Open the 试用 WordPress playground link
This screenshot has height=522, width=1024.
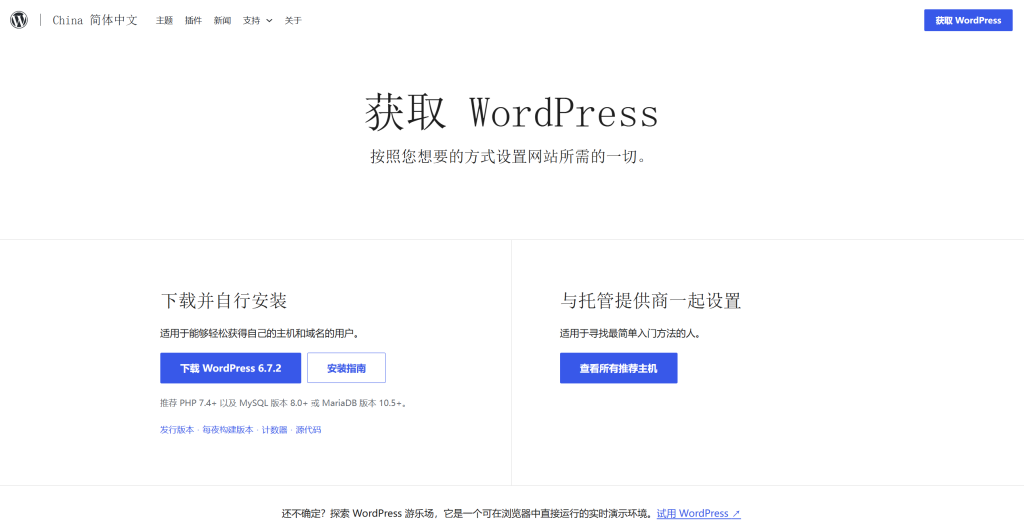tap(698, 513)
